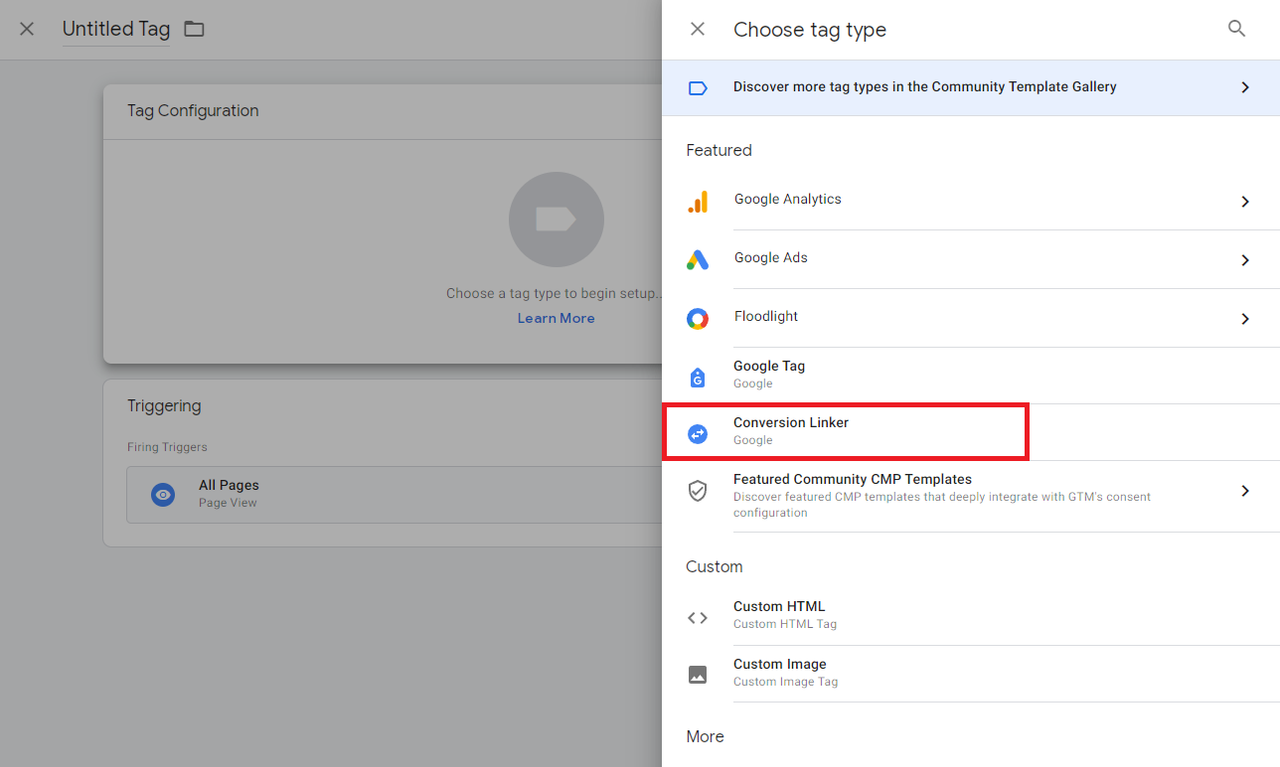Click the CMP shield checkmark icon

pos(698,491)
